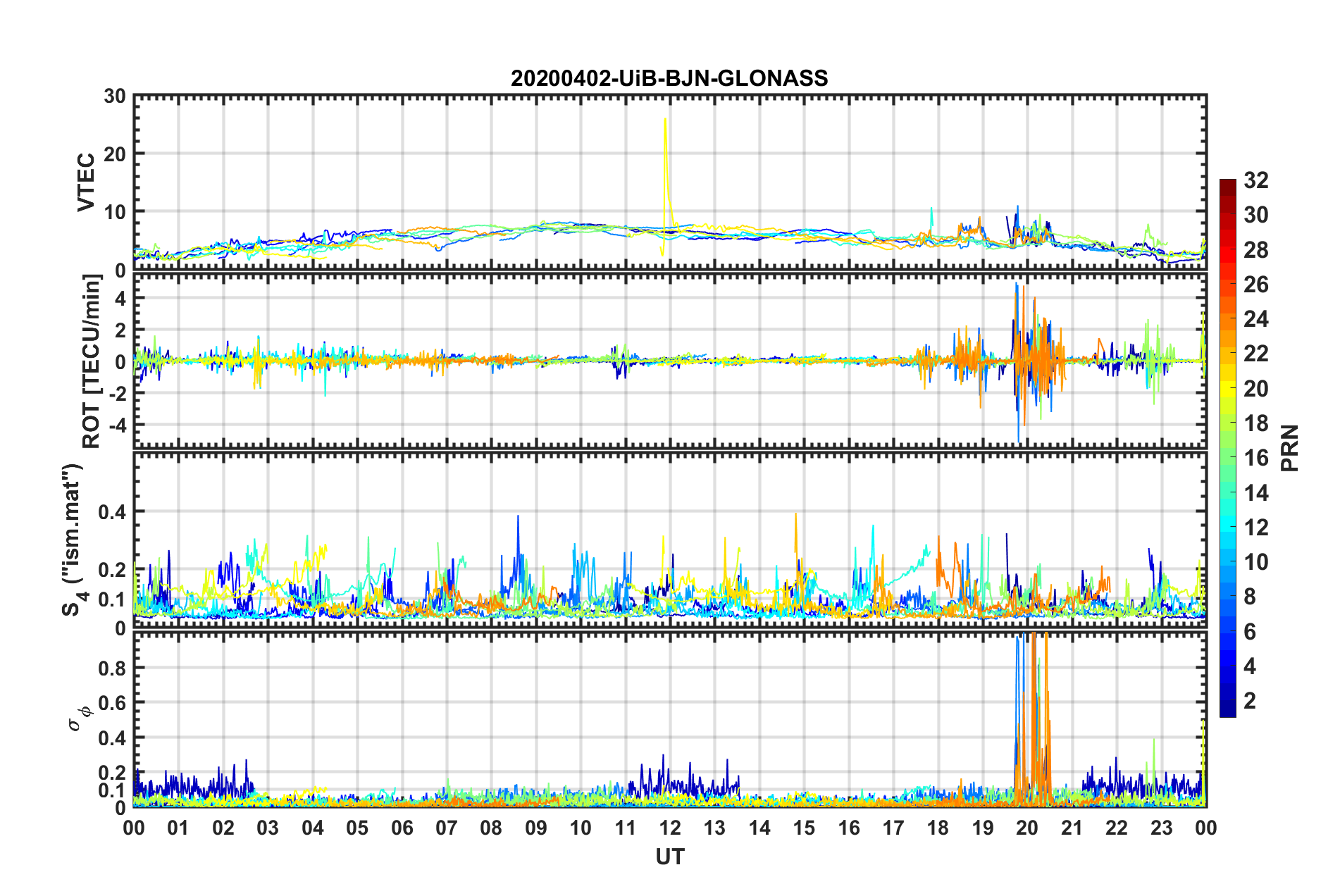Click the S4 ("ism.mat") axis label

(73, 540)
